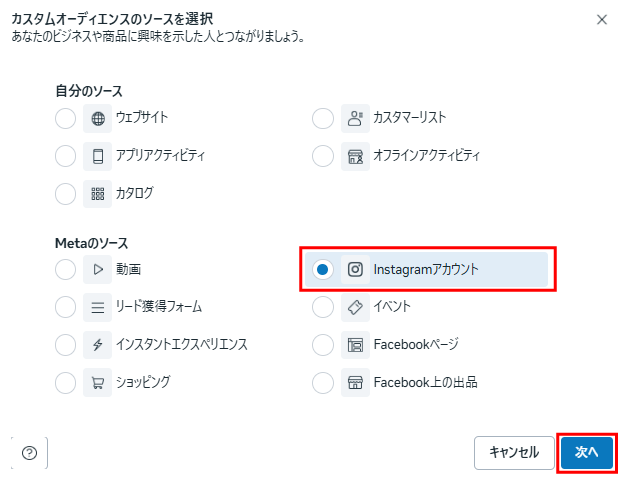Screen dimensions: 621x477
Task: Click the Instagram camera icon
Action: tap(355, 269)
